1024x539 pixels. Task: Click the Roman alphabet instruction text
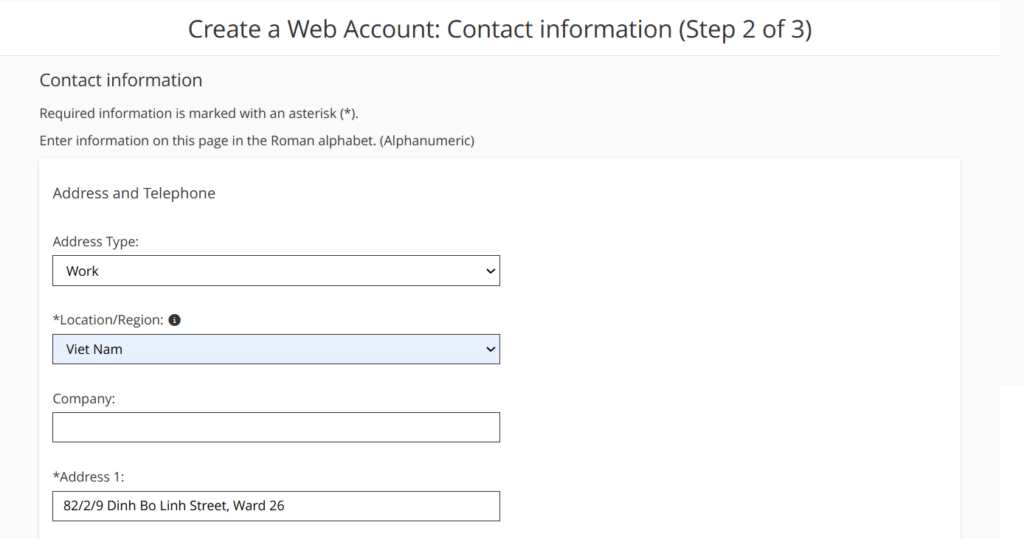coord(256,141)
